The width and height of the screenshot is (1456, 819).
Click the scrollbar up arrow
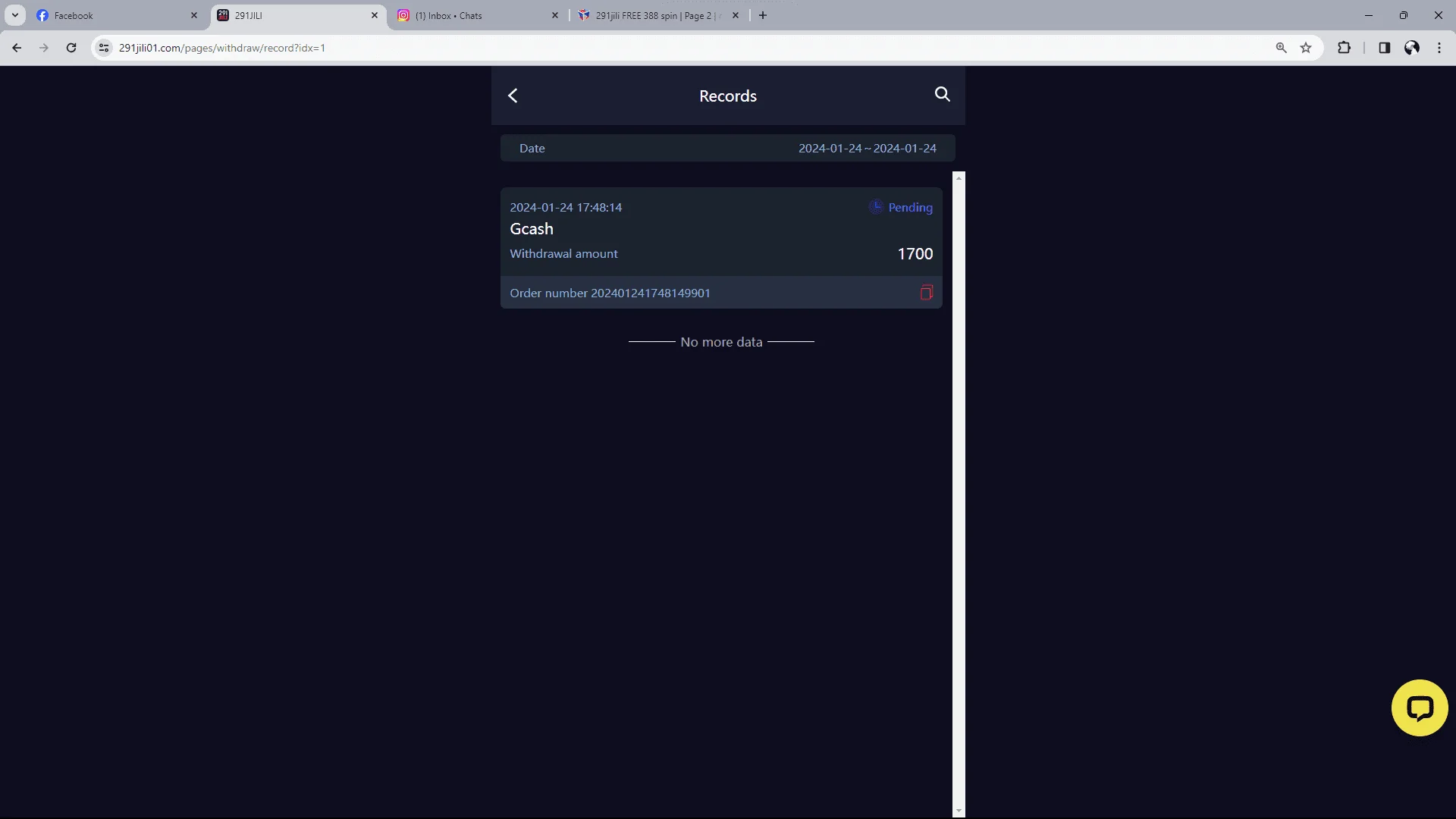tap(959, 177)
